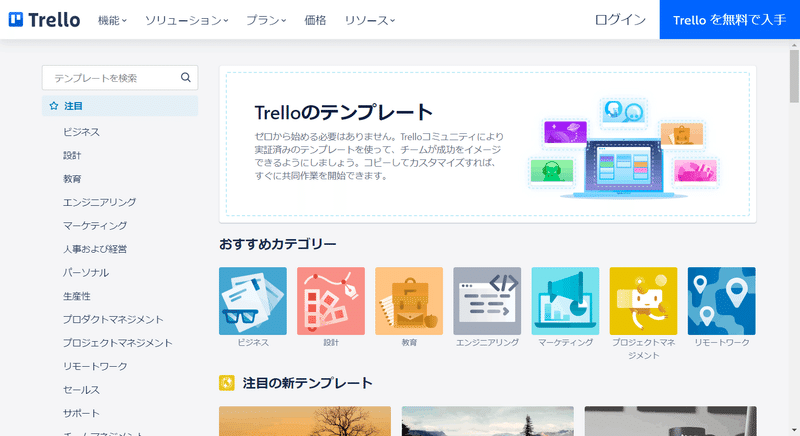The width and height of the screenshot is (800, 436).
Task: Select the プロジェクトマネジメント robot category tile
Action: (643, 301)
